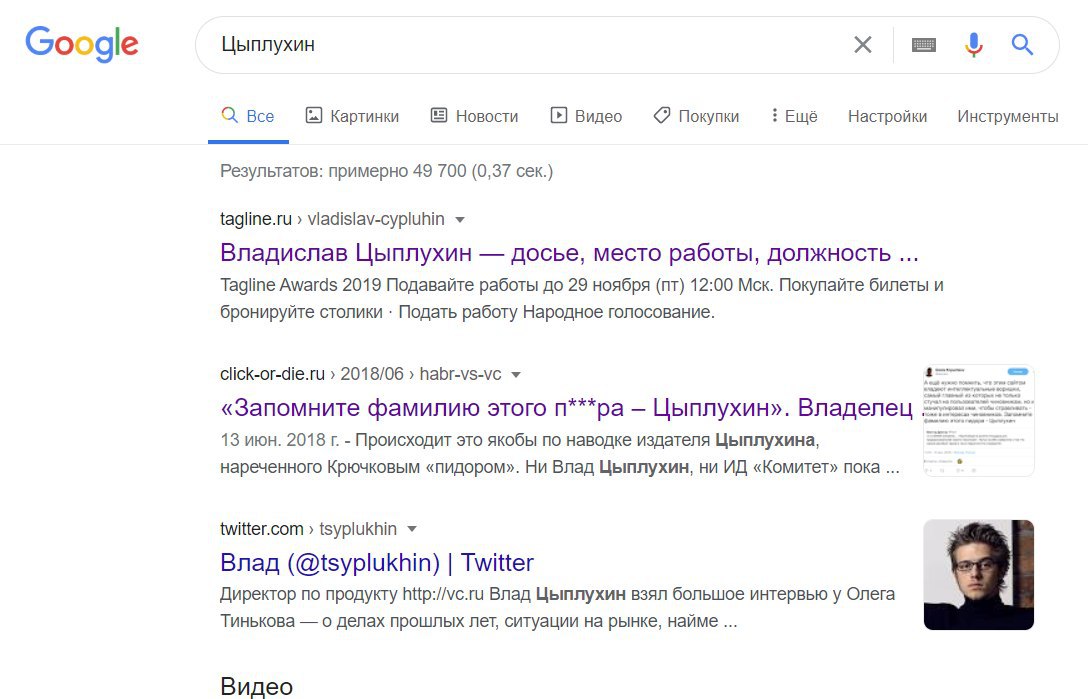Expand dropdown arrow next to twitter.com result

(x=412, y=529)
